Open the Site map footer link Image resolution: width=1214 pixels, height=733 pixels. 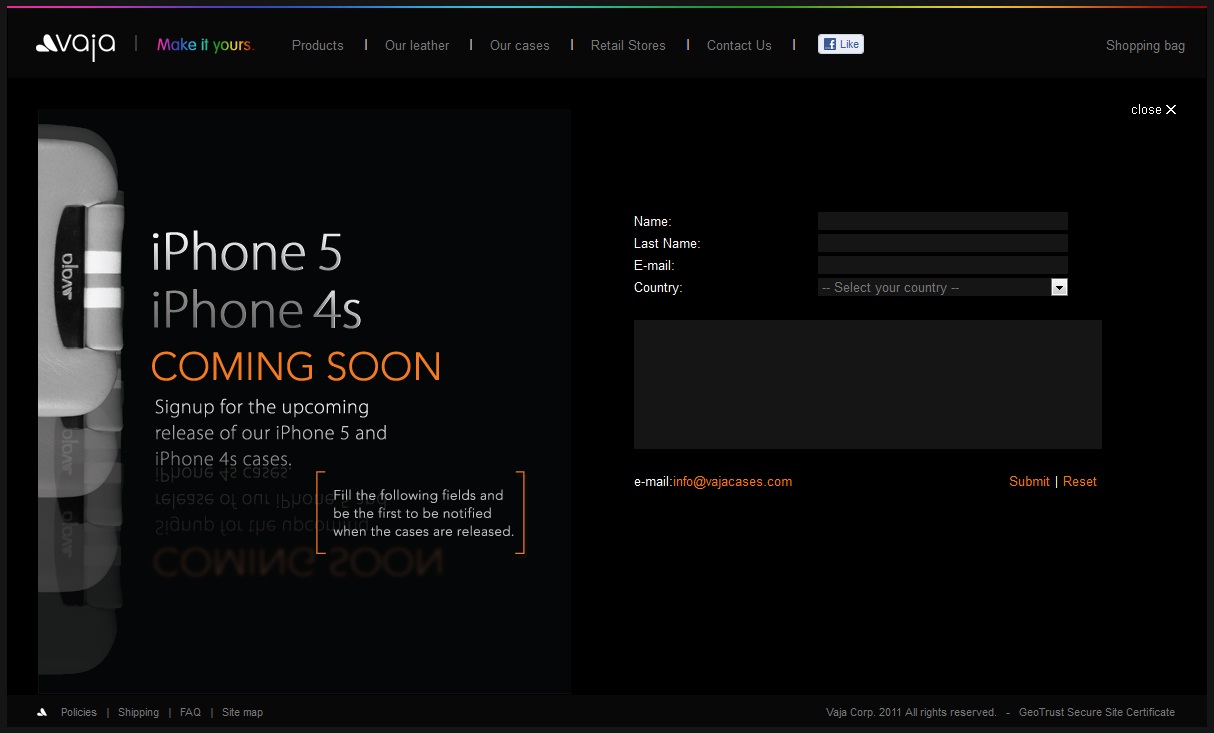pyautogui.click(x=242, y=712)
